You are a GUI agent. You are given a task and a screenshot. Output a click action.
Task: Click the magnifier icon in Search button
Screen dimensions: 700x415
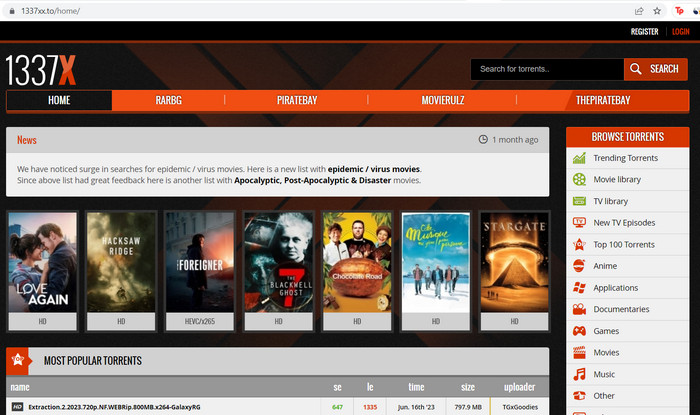[x=636, y=69]
